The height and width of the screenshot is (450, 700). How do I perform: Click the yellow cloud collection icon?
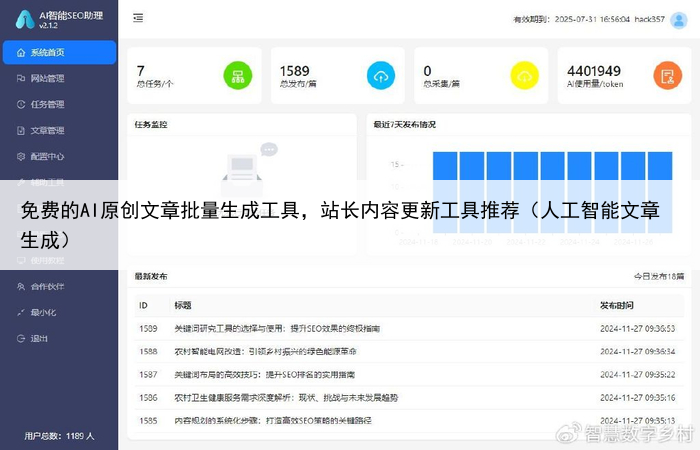click(524, 75)
